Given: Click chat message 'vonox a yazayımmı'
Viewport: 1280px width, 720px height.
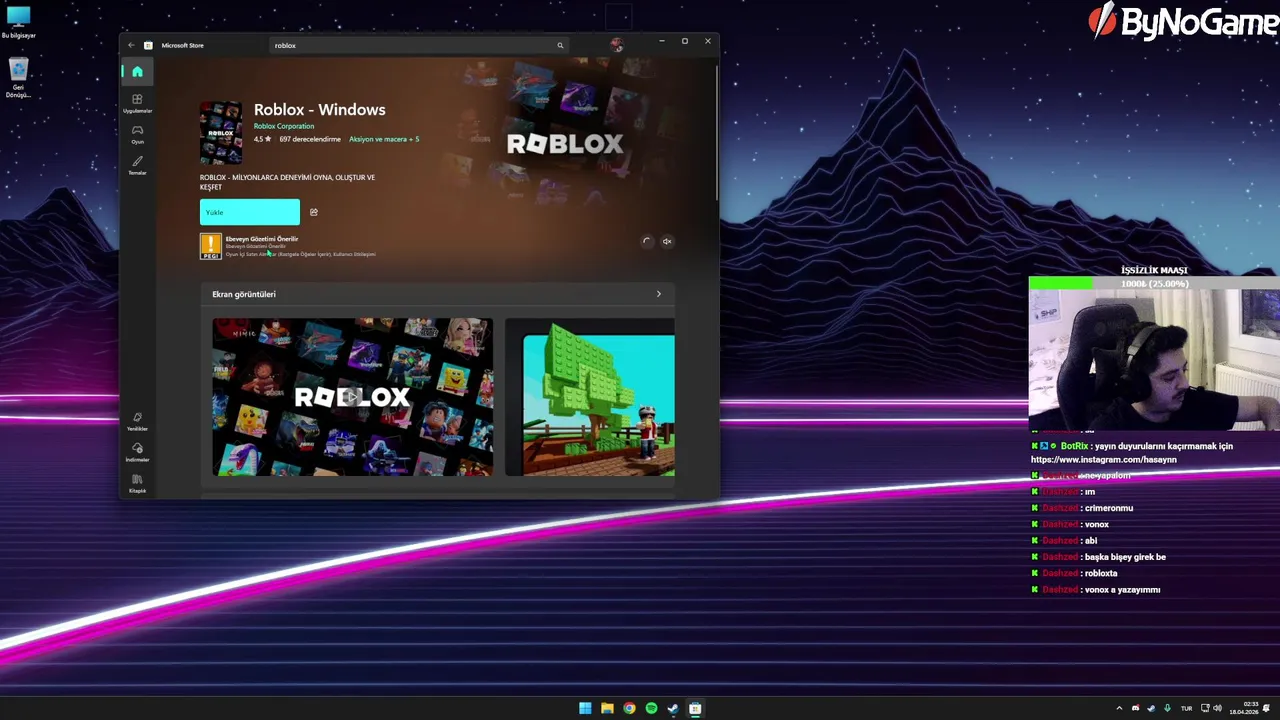Looking at the screenshot, I should coord(1121,590).
